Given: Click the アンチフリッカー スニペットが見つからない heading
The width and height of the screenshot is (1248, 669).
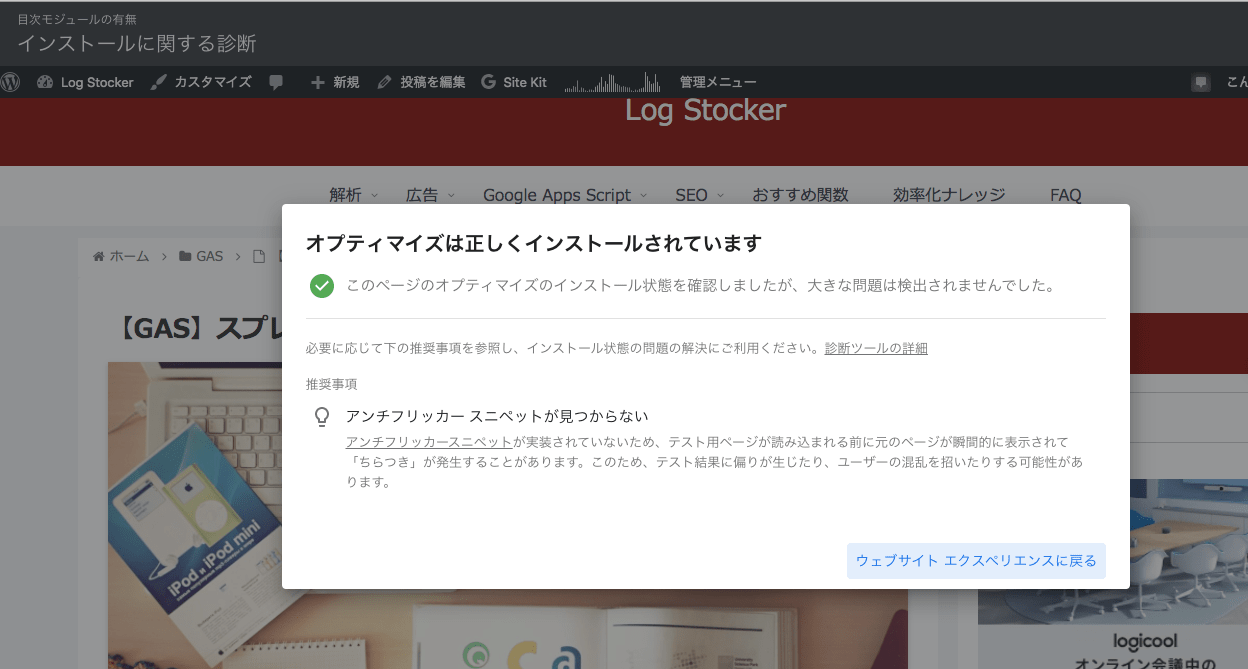Looking at the screenshot, I should coord(497,416).
